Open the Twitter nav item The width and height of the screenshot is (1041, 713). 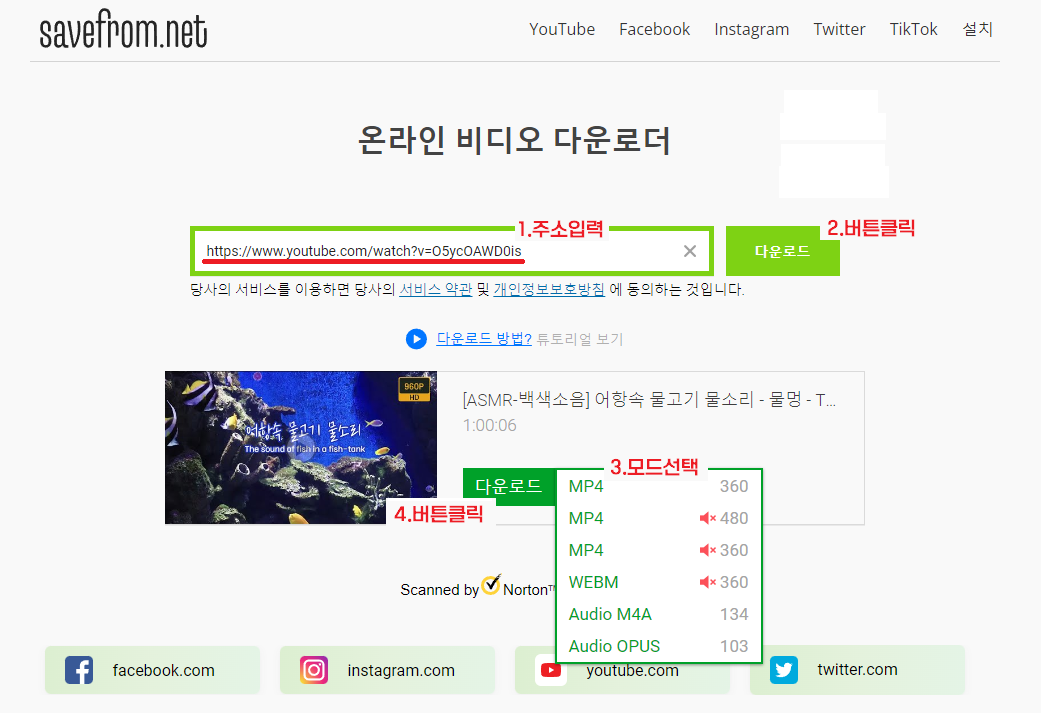839,29
